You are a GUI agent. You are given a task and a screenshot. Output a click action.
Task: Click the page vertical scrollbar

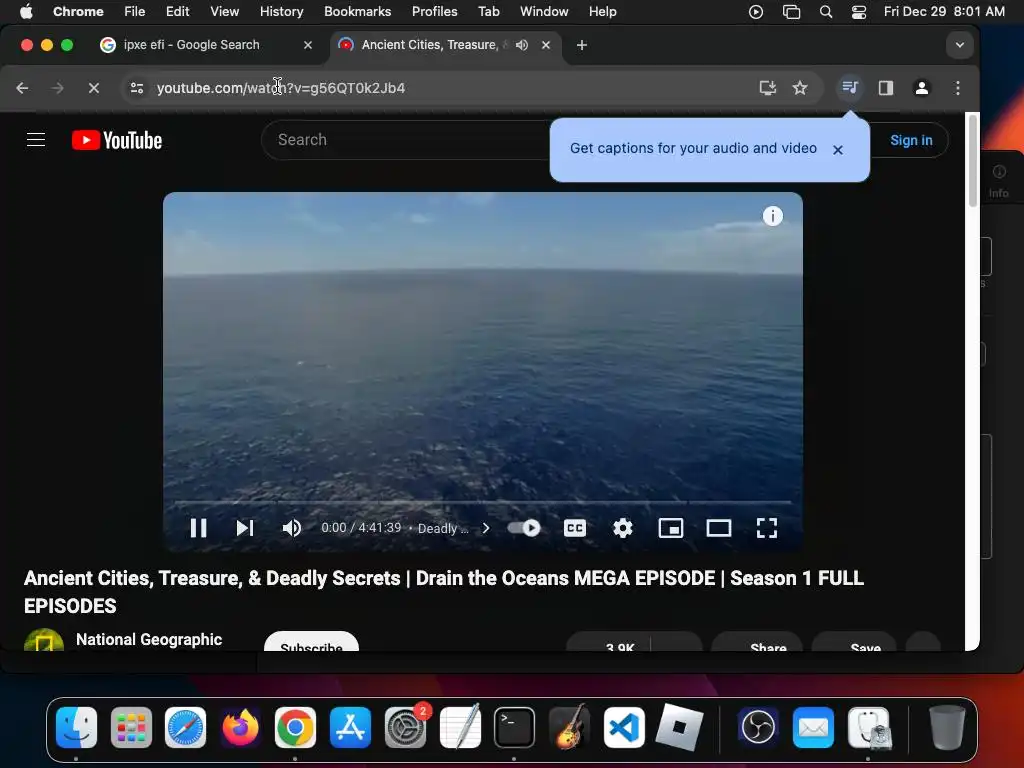point(972,161)
